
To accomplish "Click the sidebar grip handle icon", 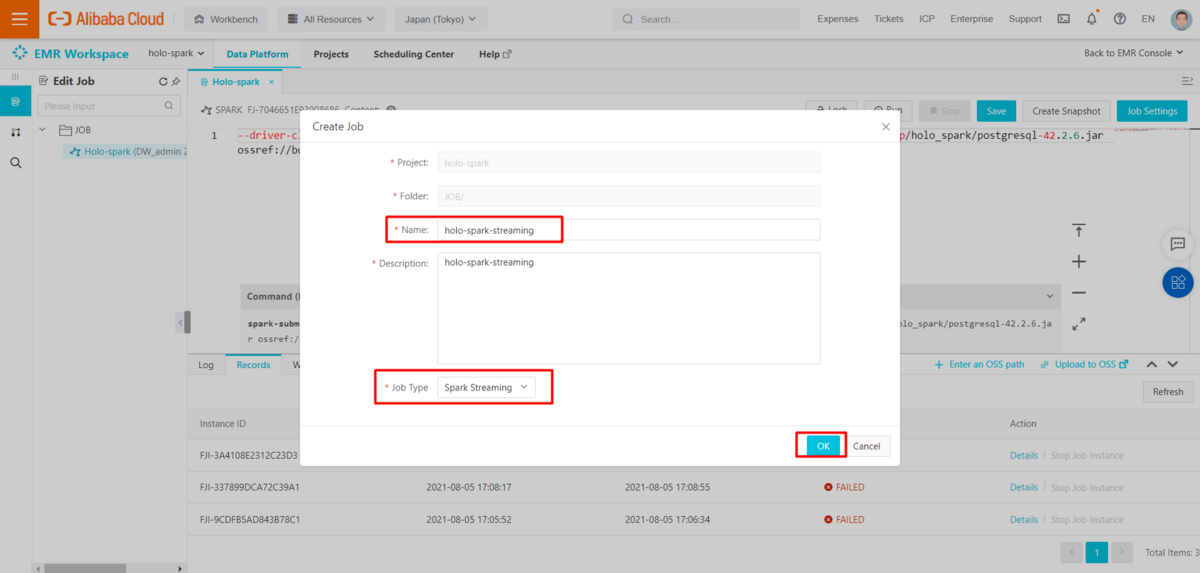I will (15, 77).
